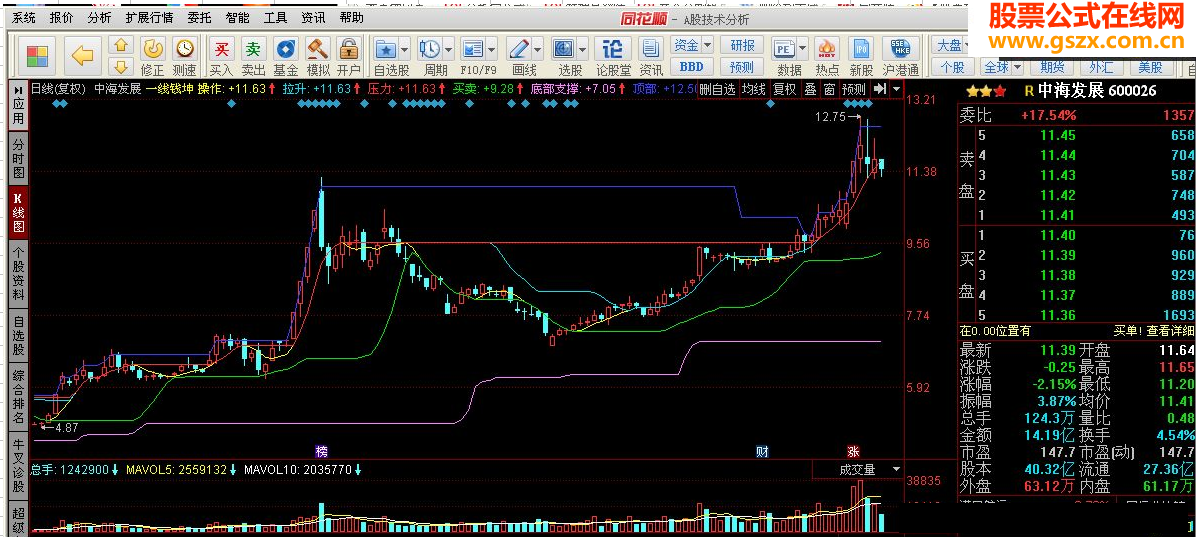Click the yellow up arrow toolbar icon
This screenshot has width=1196, height=537.
click(121, 45)
